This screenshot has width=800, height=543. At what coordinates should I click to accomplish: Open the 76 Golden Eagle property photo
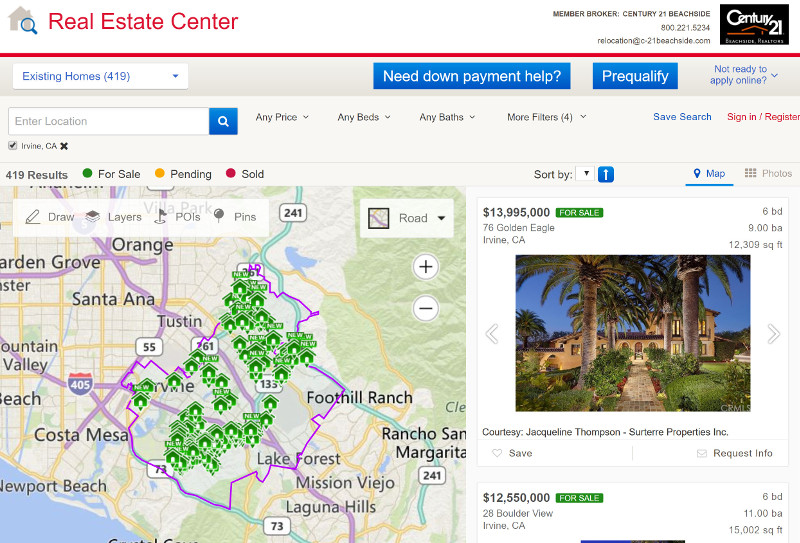pos(633,333)
